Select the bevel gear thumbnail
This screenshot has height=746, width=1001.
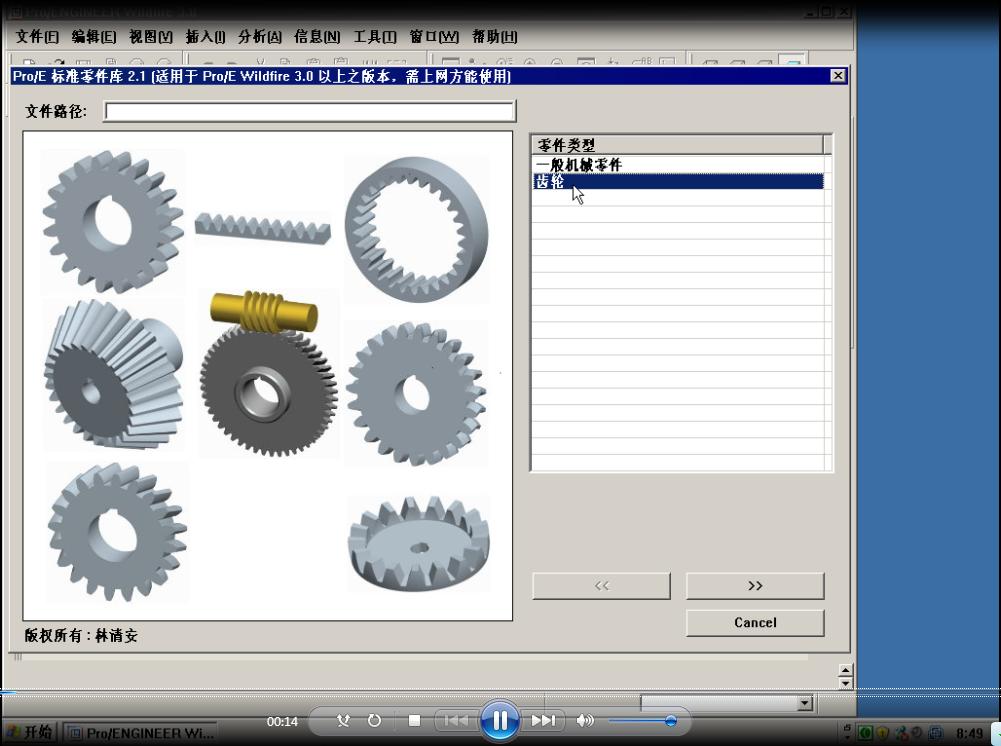tap(114, 374)
